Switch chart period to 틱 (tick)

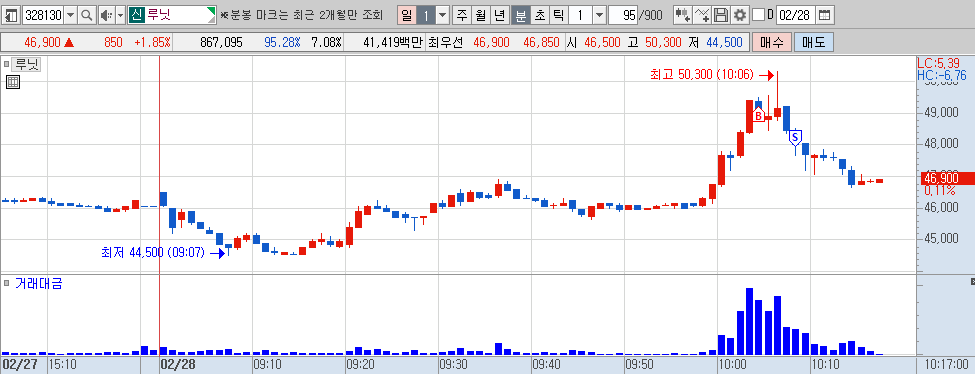pyautogui.click(x=558, y=15)
